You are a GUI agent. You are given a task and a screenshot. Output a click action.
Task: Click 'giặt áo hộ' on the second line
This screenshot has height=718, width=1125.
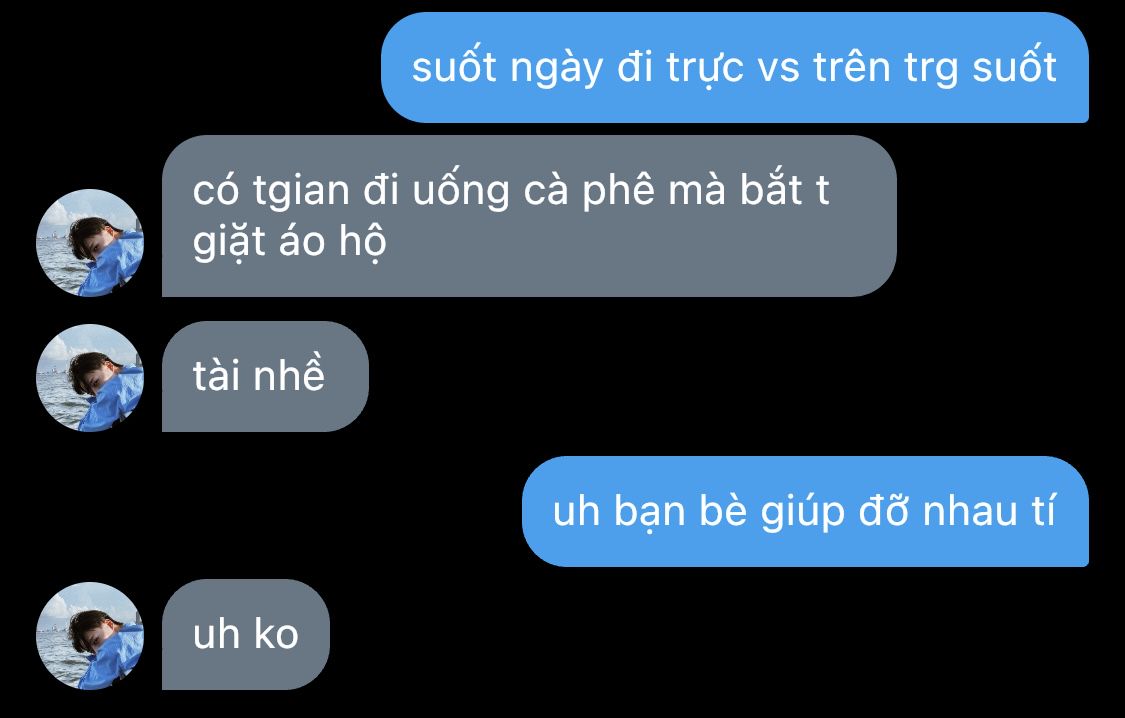289,241
